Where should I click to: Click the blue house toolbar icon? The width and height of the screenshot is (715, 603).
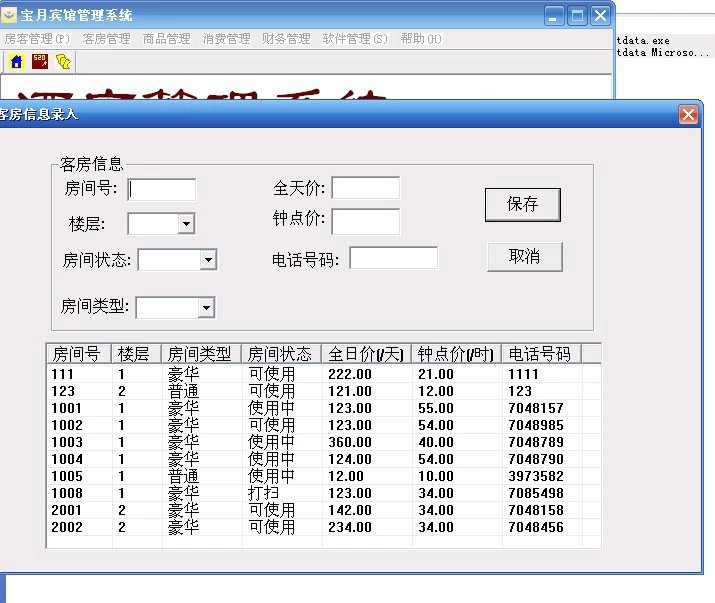(x=16, y=62)
